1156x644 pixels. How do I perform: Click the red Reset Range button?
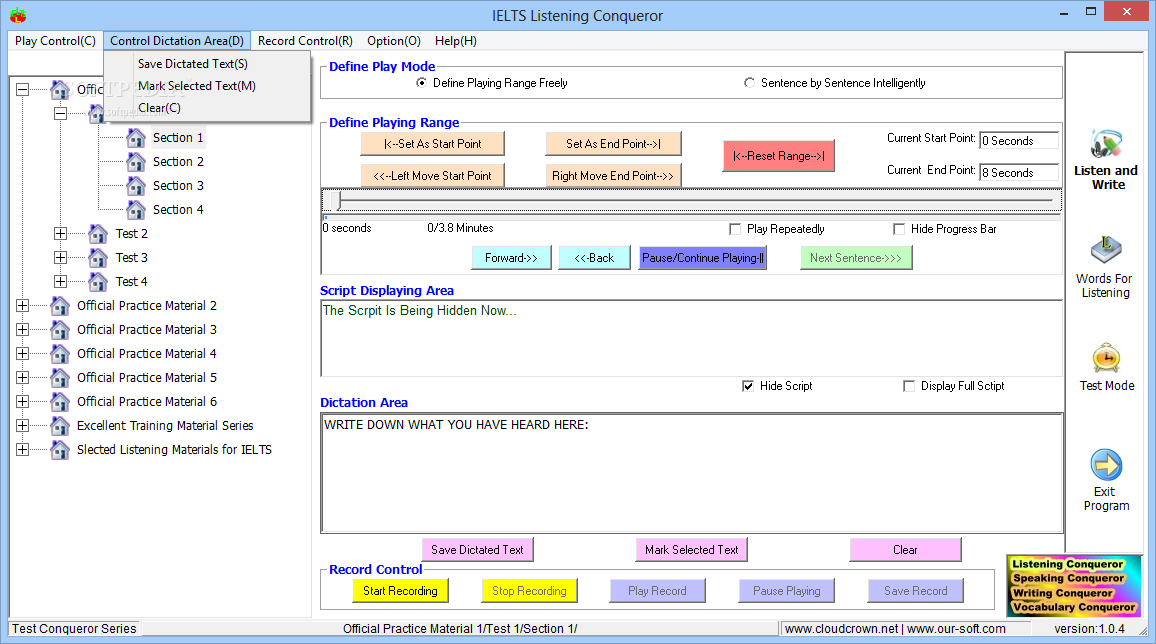(779, 156)
